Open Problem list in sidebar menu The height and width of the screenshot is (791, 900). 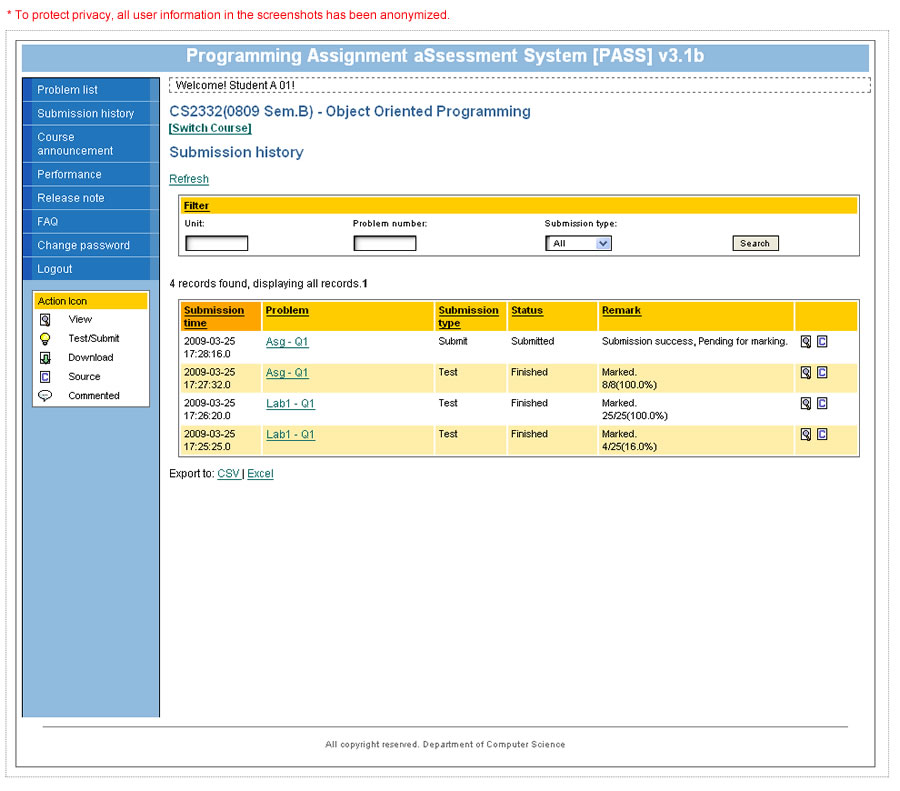point(68,90)
